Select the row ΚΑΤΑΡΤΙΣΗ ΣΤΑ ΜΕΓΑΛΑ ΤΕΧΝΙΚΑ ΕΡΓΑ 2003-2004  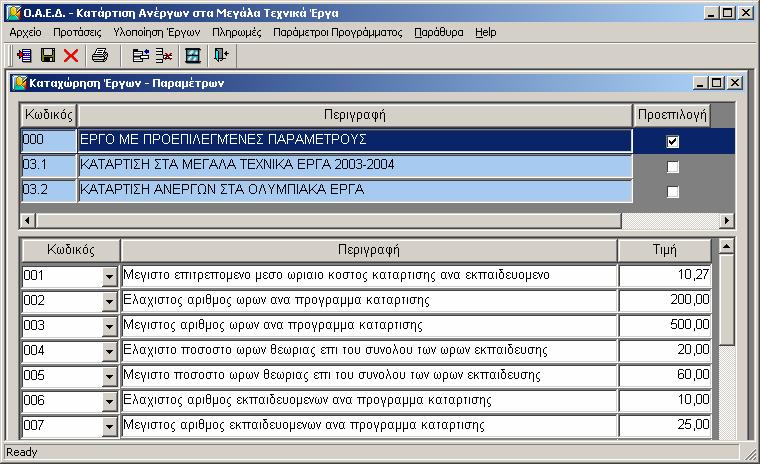[x=355, y=166]
